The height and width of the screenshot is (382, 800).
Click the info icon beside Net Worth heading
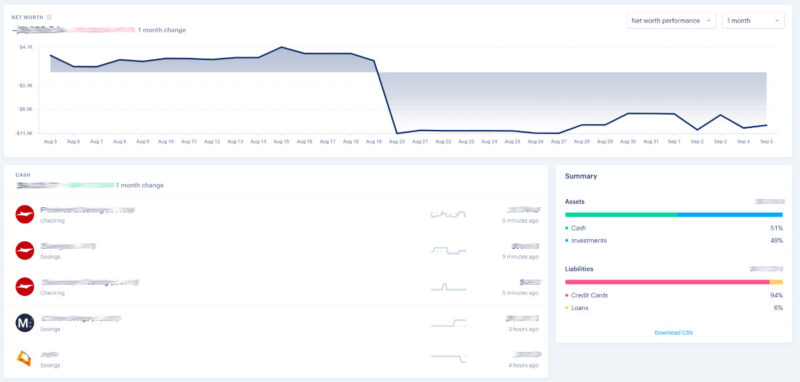pyautogui.click(x=49, y=17)
